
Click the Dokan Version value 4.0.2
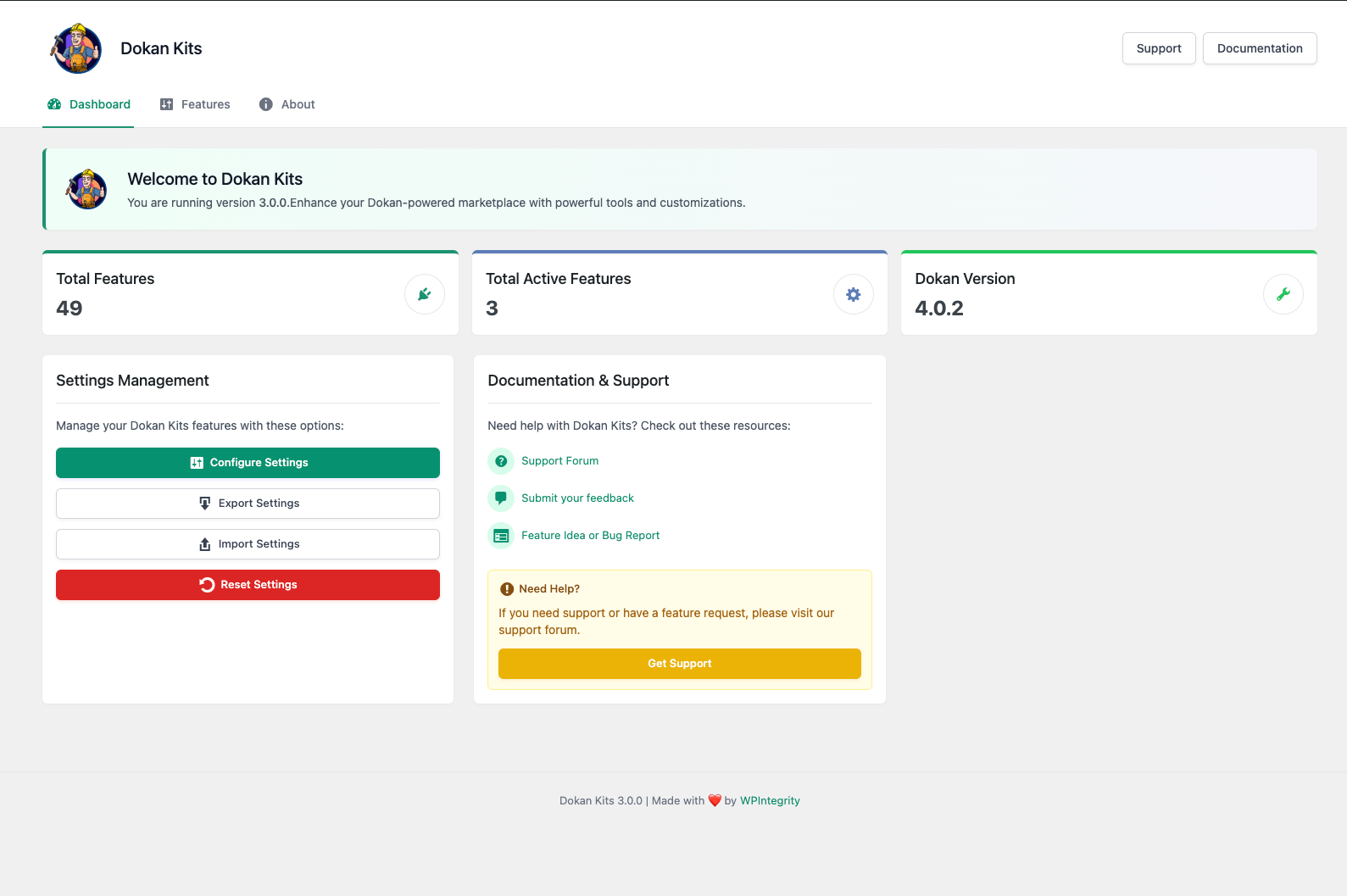[939, 309]
